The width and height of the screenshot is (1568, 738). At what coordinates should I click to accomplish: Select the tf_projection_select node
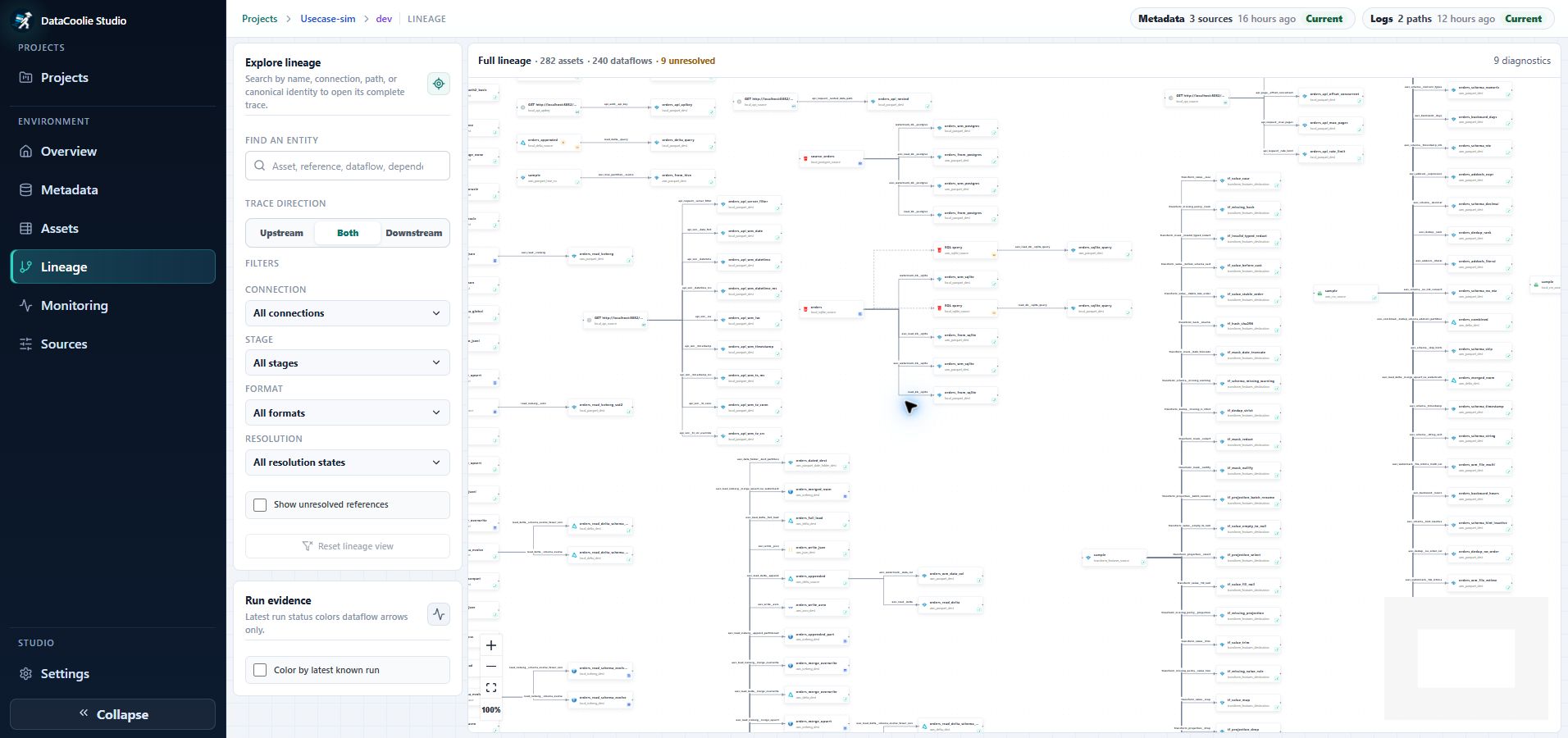click(1249, 558)
